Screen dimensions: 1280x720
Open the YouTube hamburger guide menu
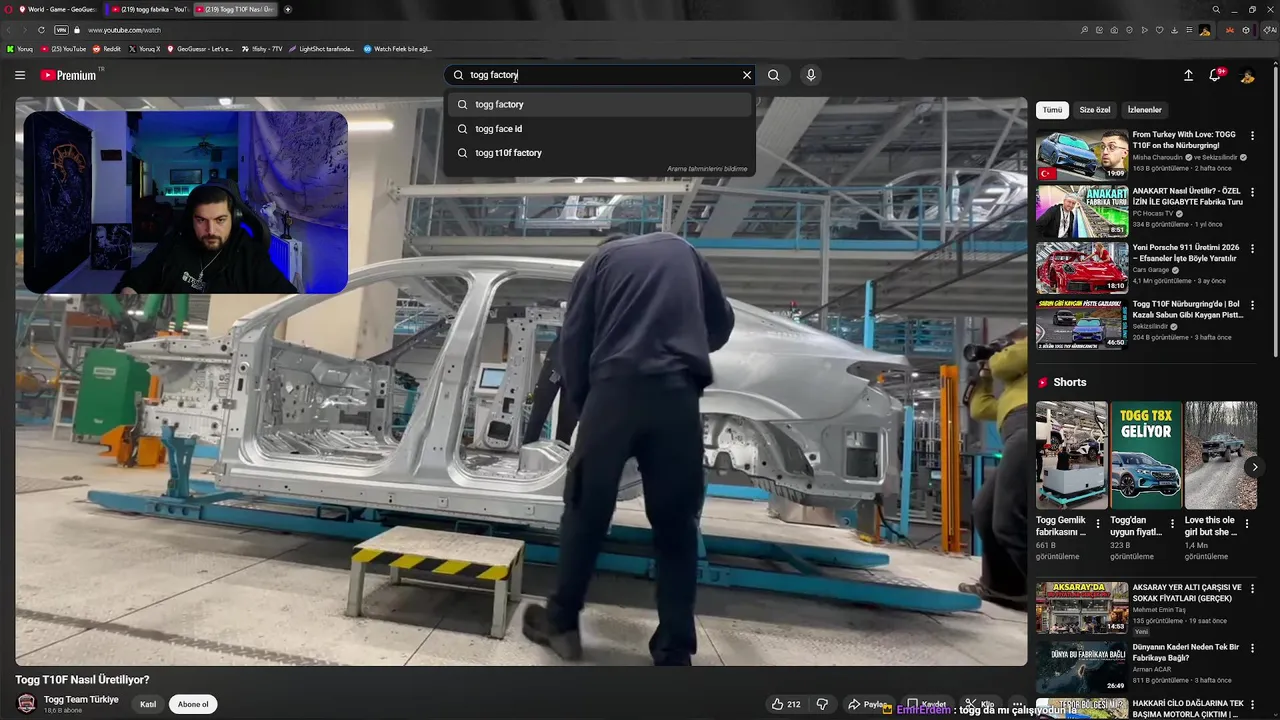[x=20, y=75]
